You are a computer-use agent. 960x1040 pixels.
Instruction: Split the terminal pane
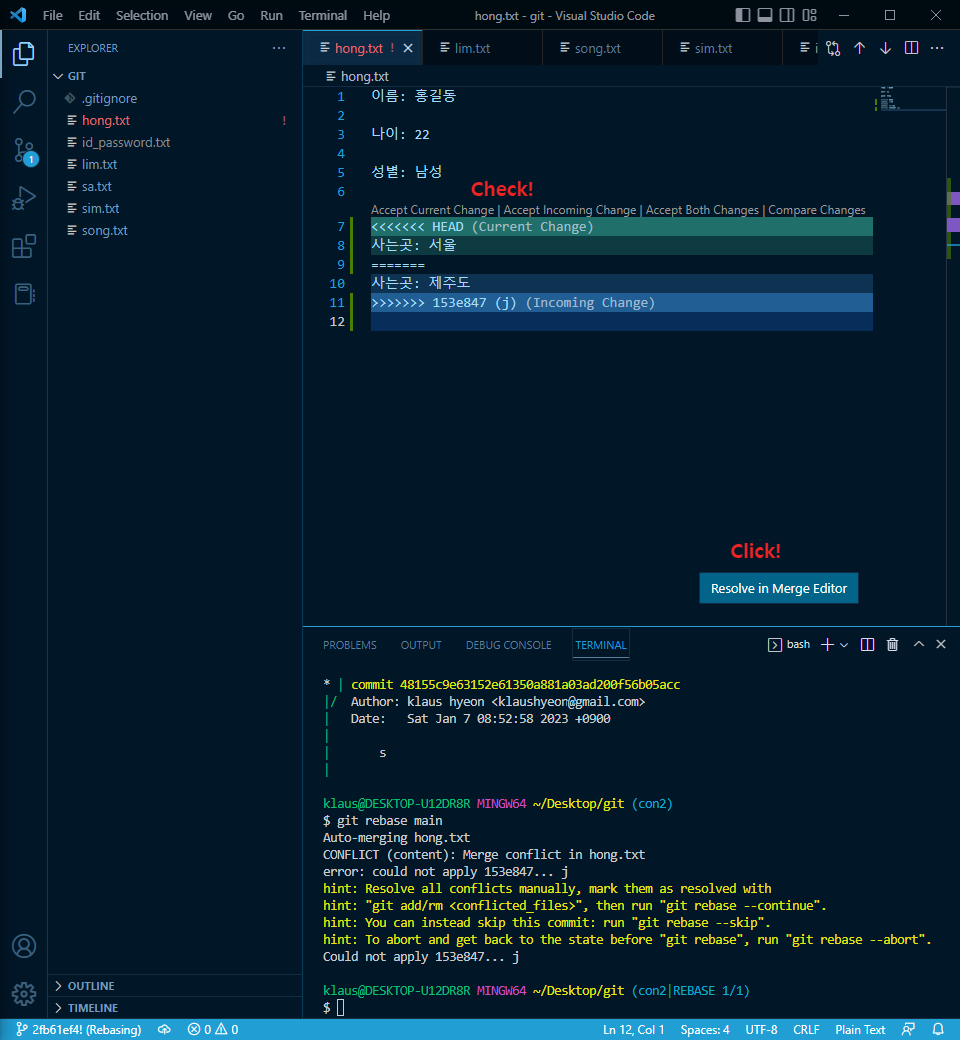[x=867, y=645]
